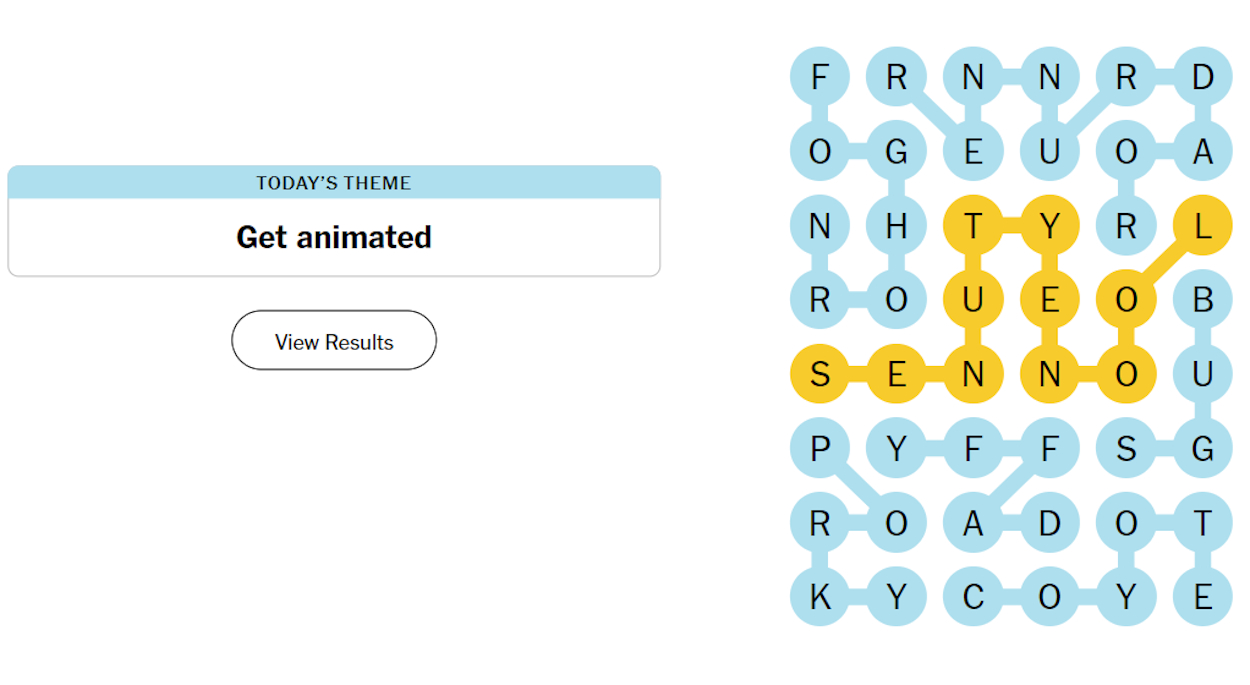This screenshot has height=685, width=1250.
Task: Click the yellow N beside yellow E
Action: pyautogui.click(x=973, y=374)
